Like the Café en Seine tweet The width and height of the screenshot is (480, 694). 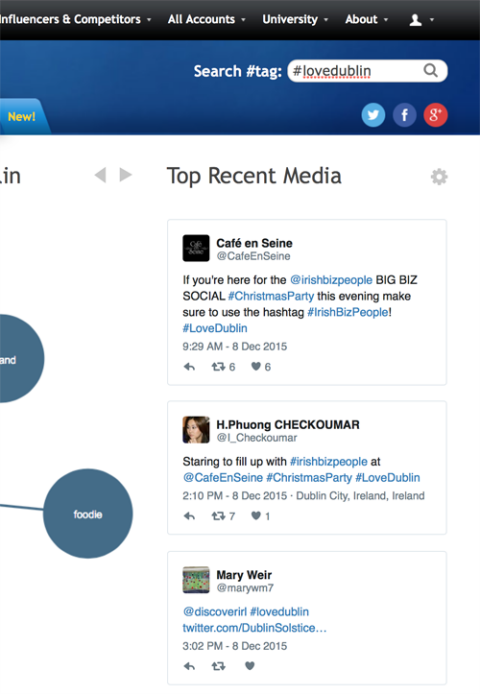click(x=256, y=366)
